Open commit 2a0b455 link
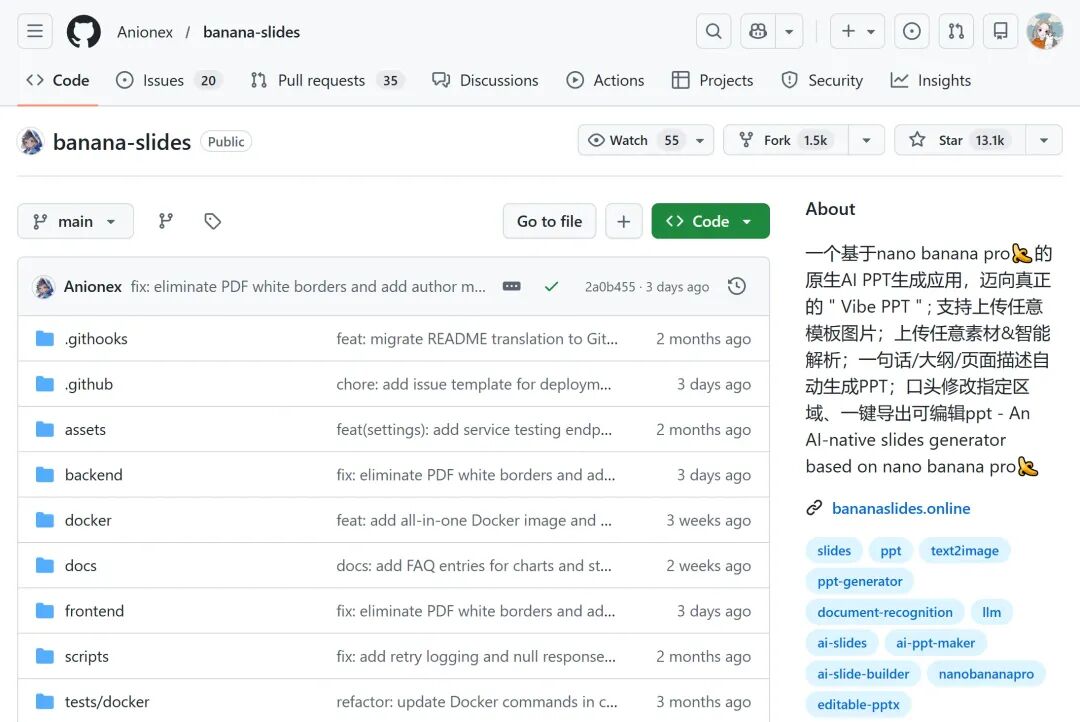 click(610, 287)
